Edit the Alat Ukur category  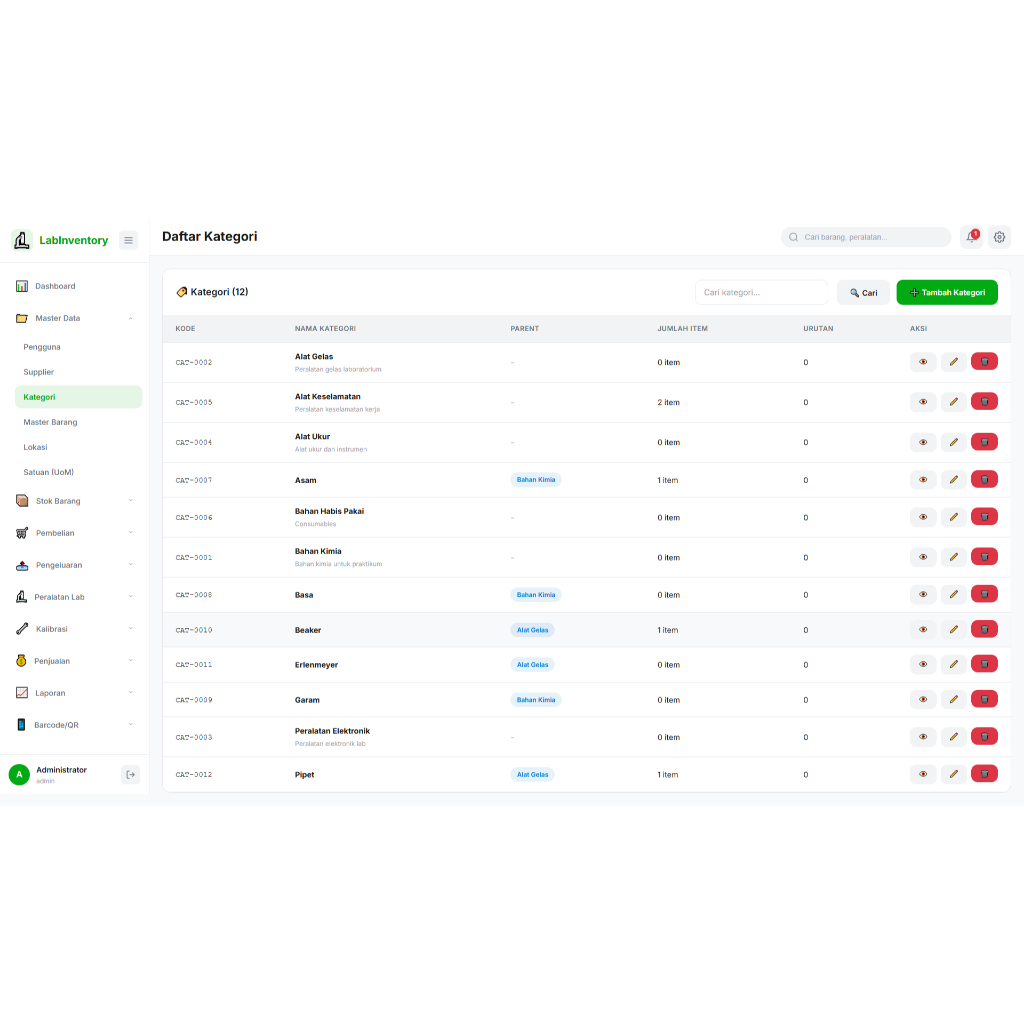click(953, 442)
